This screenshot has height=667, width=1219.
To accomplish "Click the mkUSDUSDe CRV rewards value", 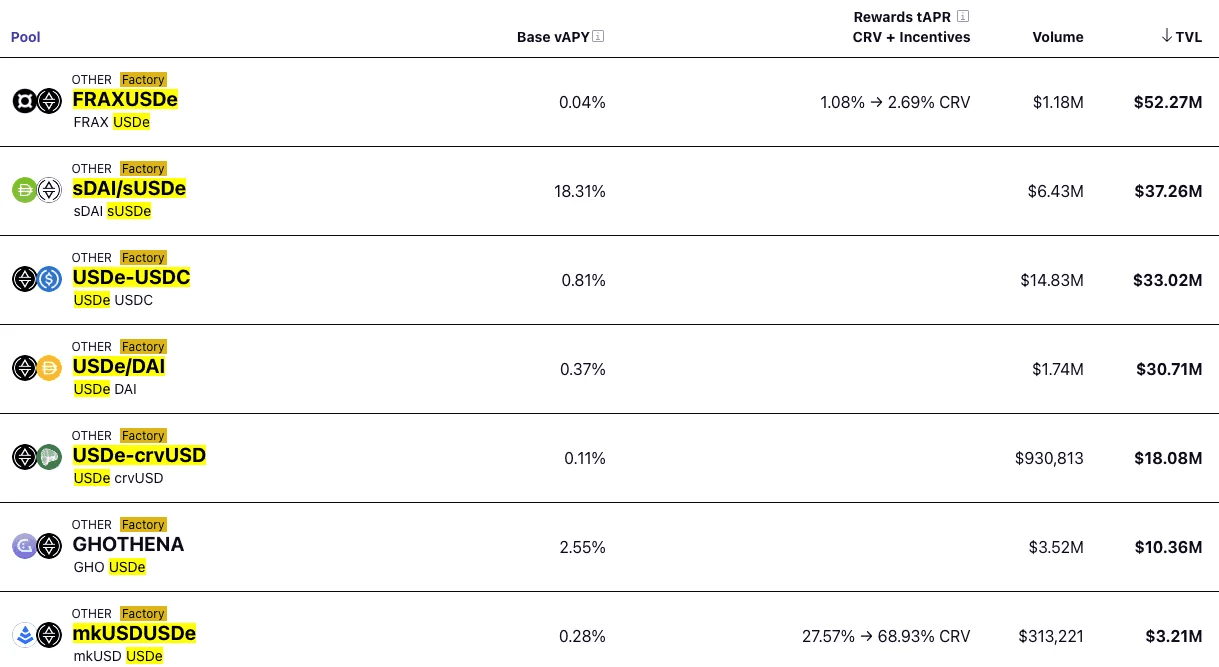I will [886, 636].
